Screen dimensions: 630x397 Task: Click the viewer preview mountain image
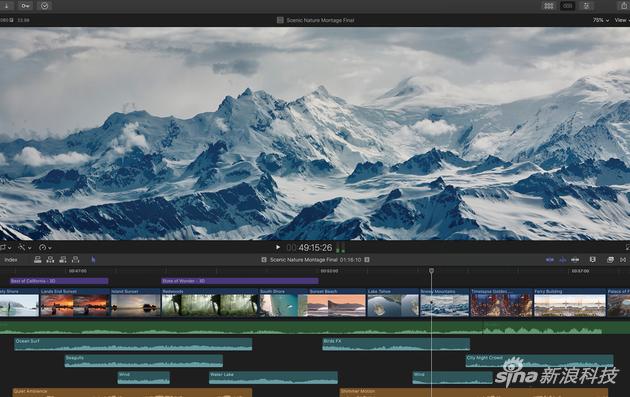[315, 133]
